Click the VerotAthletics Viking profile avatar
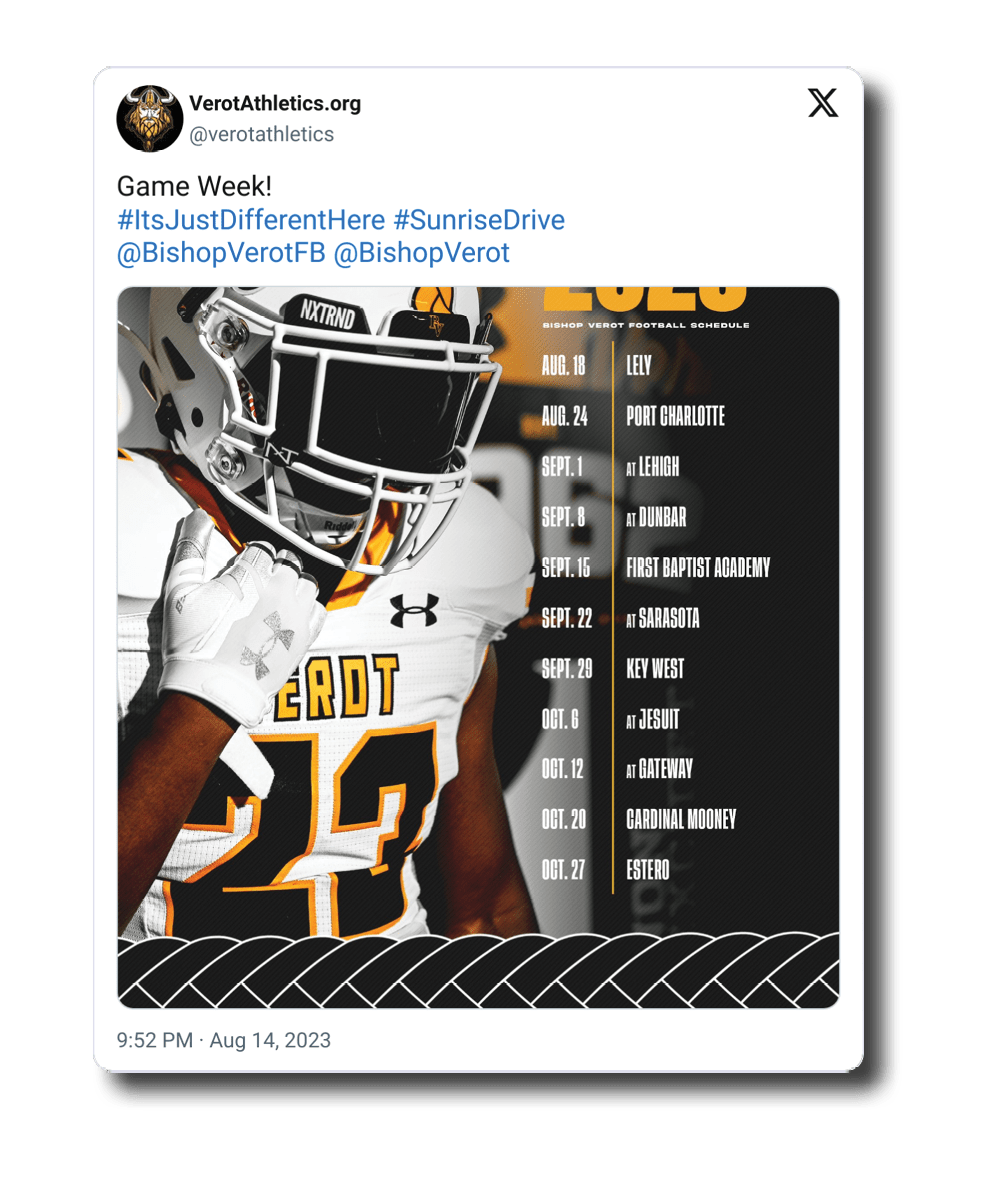Image resolution: width=996 pixels, height=1177 pixels. tap(150, 118)
